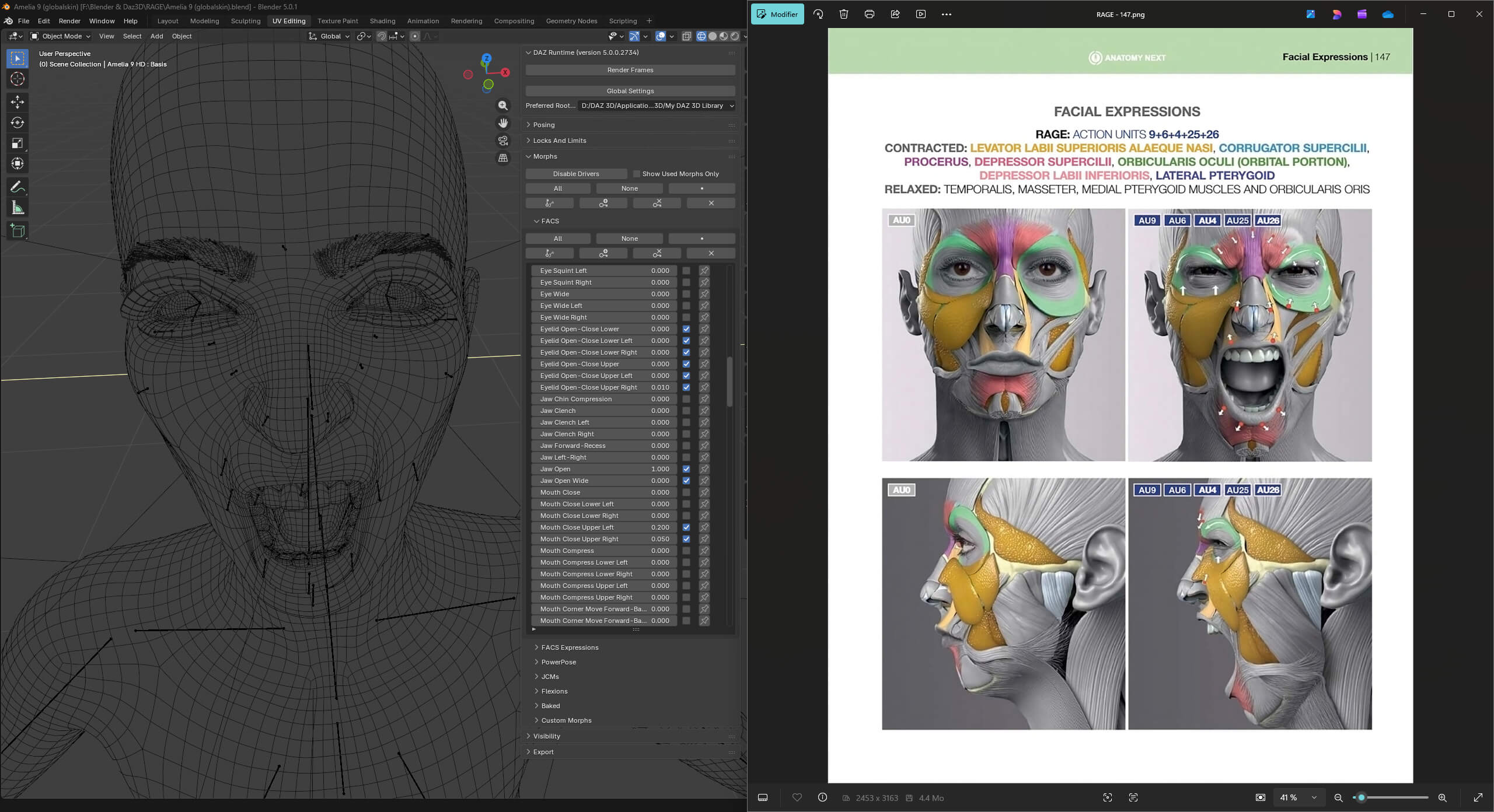Pin the Jaw Open morph
Screen dimensions: 1494x812
point(704,469)
